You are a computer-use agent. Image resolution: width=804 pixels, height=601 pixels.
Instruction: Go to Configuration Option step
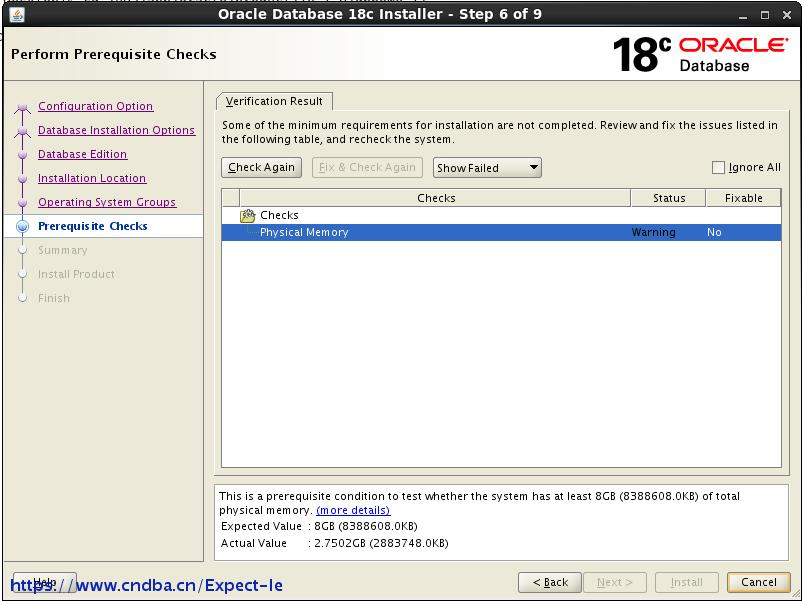[x=95, y=106]
